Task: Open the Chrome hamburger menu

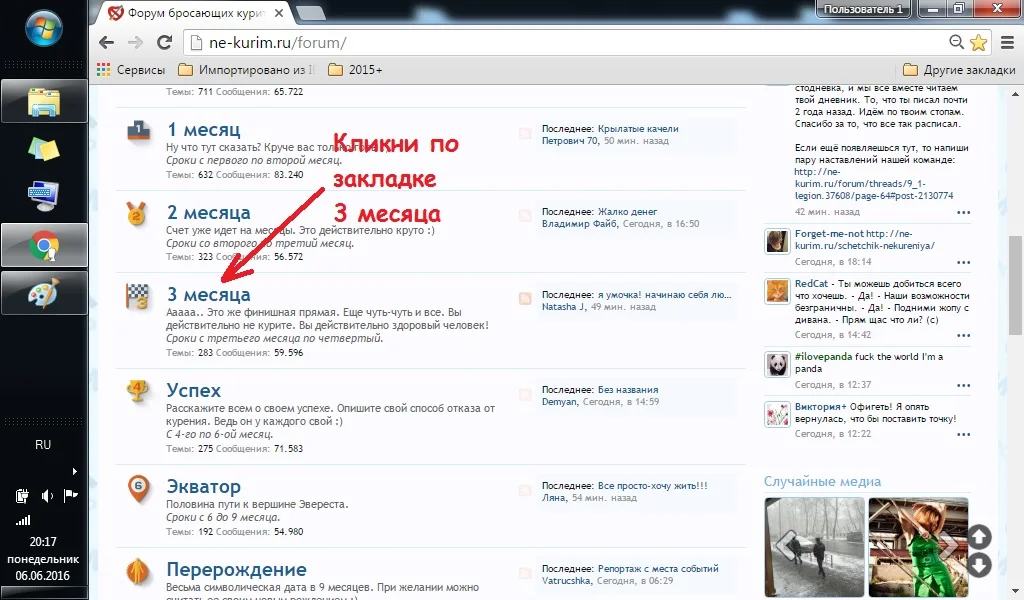Action: [1005, 42]
